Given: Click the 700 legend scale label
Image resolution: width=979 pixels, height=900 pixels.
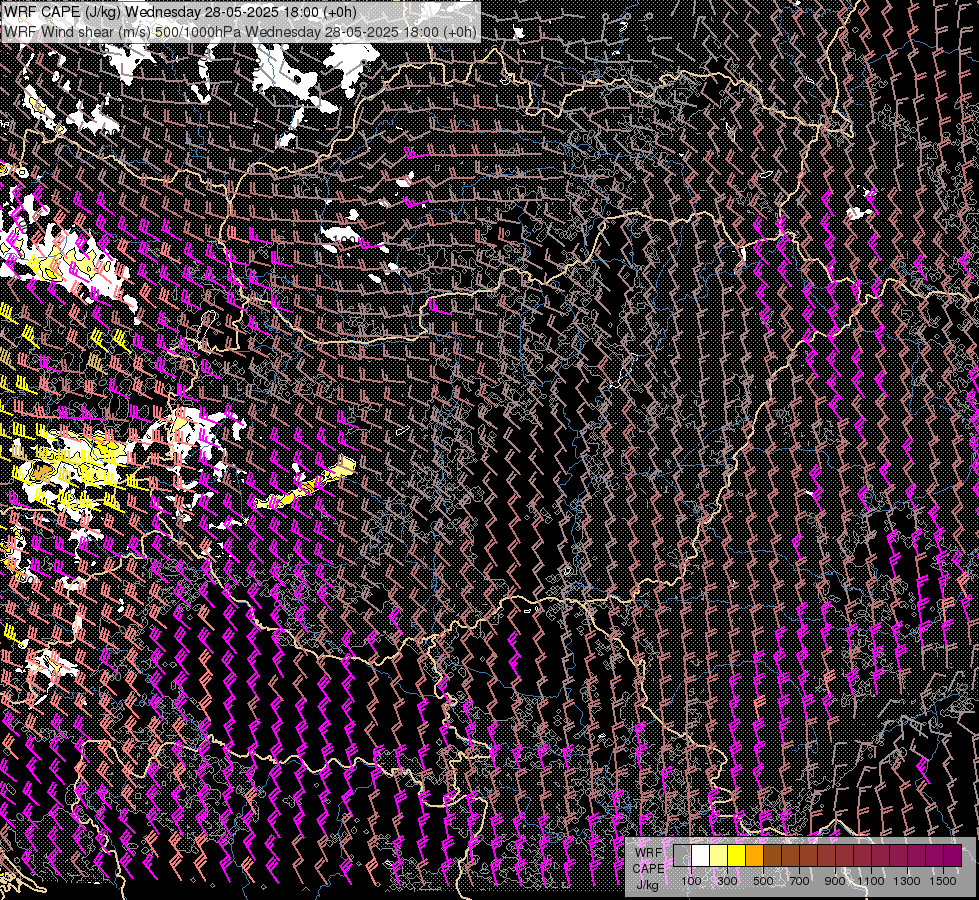Looking at the screenshot, I should click(799, 881).
